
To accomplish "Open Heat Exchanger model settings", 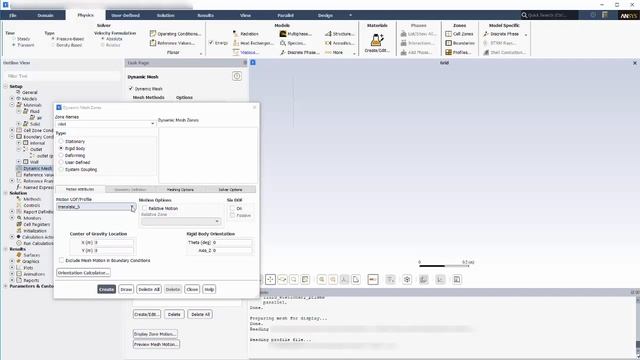I will click(253, 43).
